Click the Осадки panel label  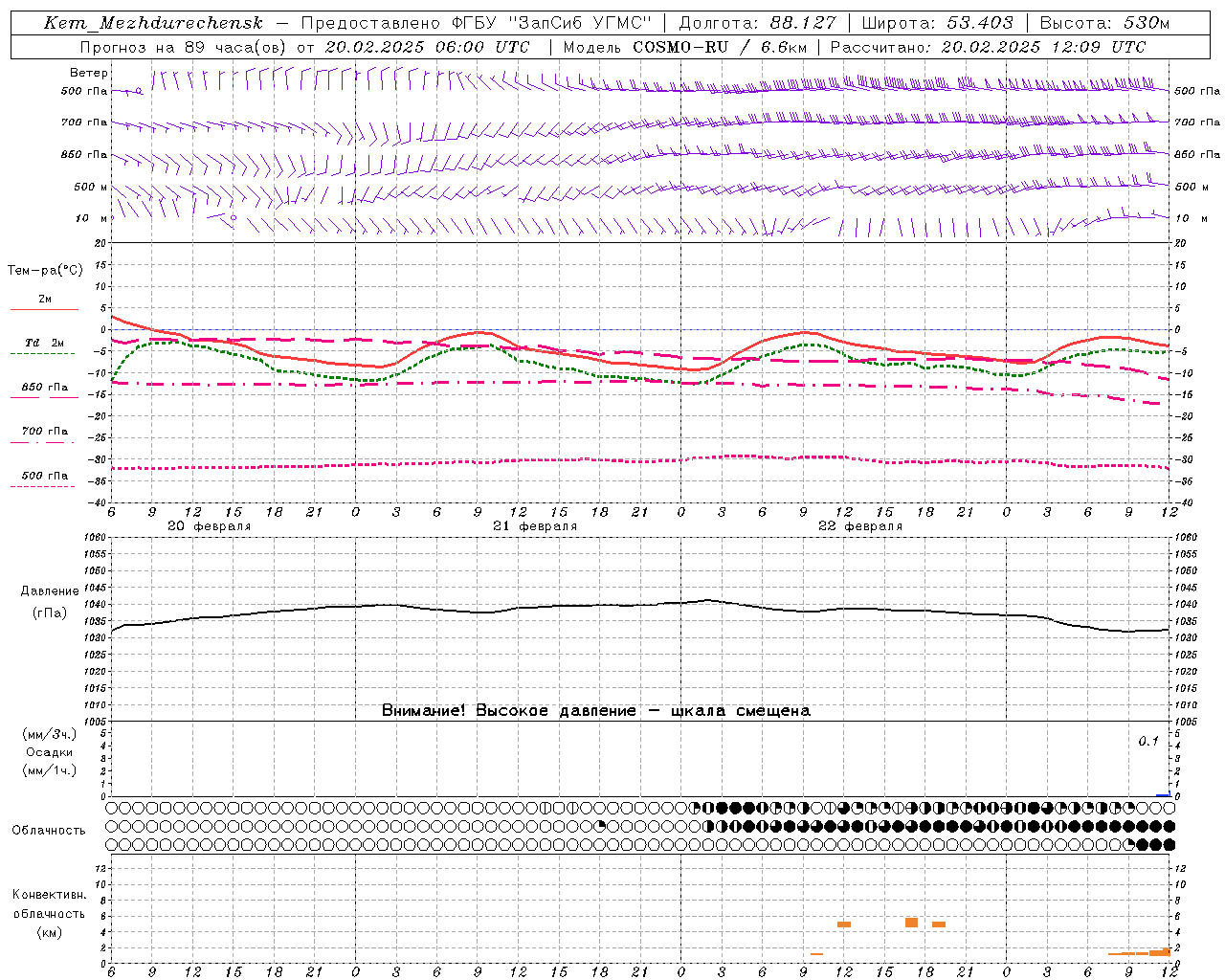coord(50,752)
